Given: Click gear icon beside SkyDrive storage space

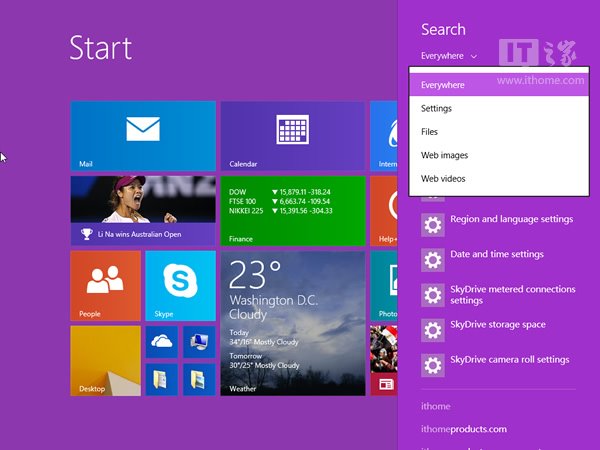Looking at the screenshot, I should coord(433,330).
